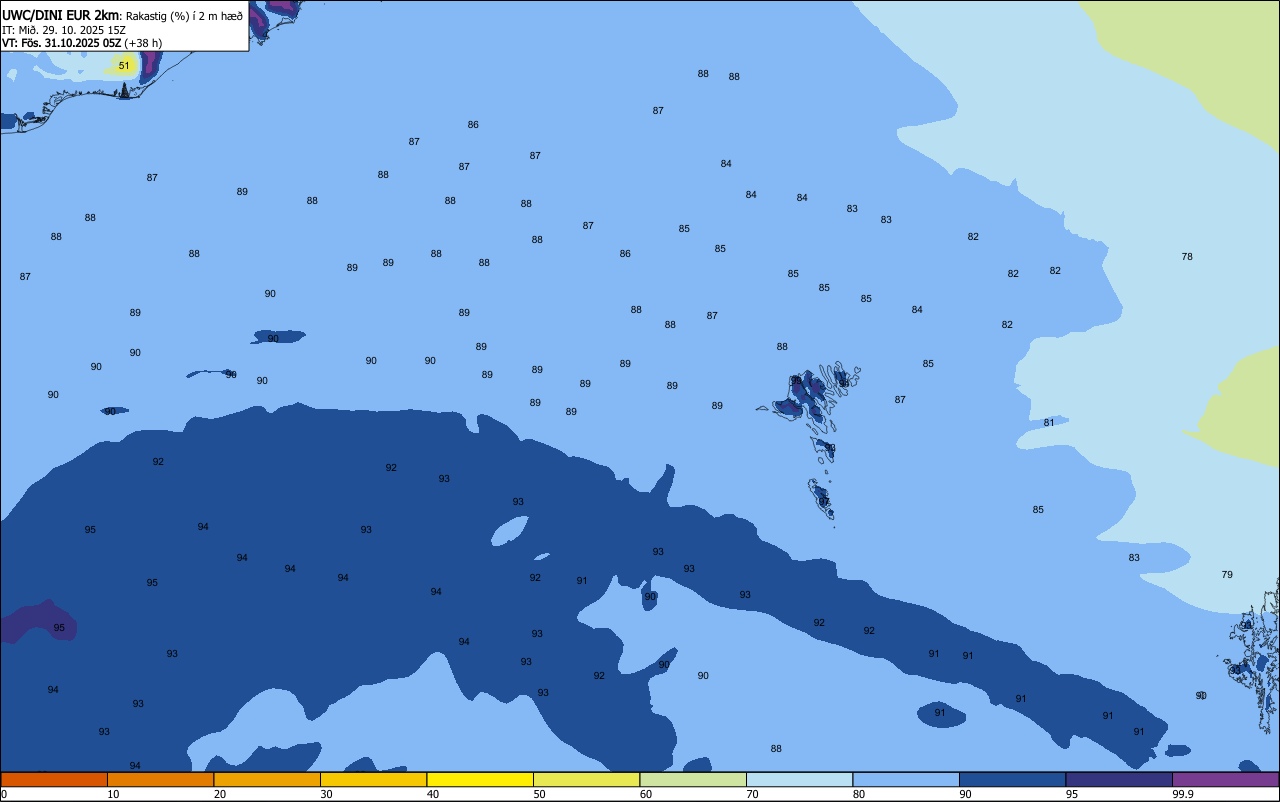Click the legend tick label '30'

[x=326, y=794]
